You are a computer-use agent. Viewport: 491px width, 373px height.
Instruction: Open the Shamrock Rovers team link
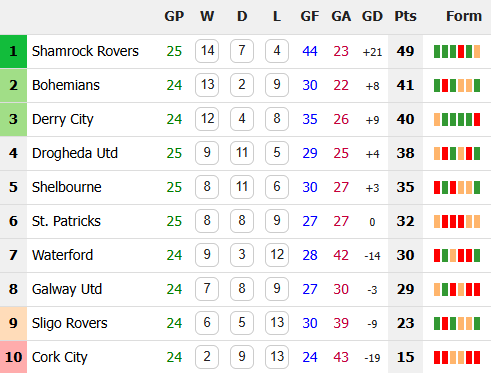85,51
